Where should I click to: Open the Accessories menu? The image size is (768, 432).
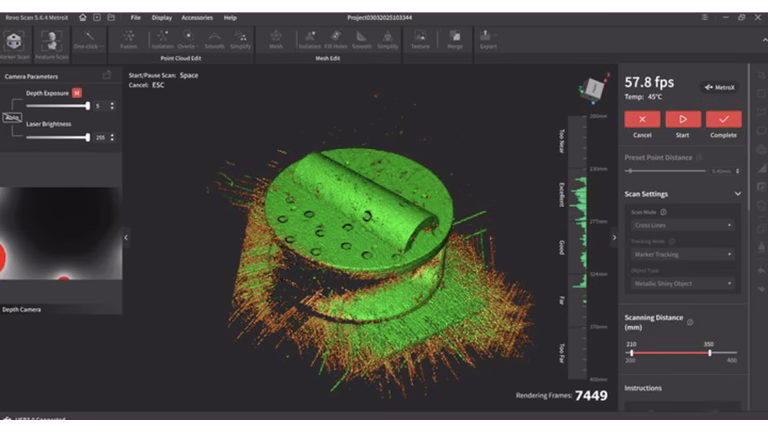tap(197, 17)
